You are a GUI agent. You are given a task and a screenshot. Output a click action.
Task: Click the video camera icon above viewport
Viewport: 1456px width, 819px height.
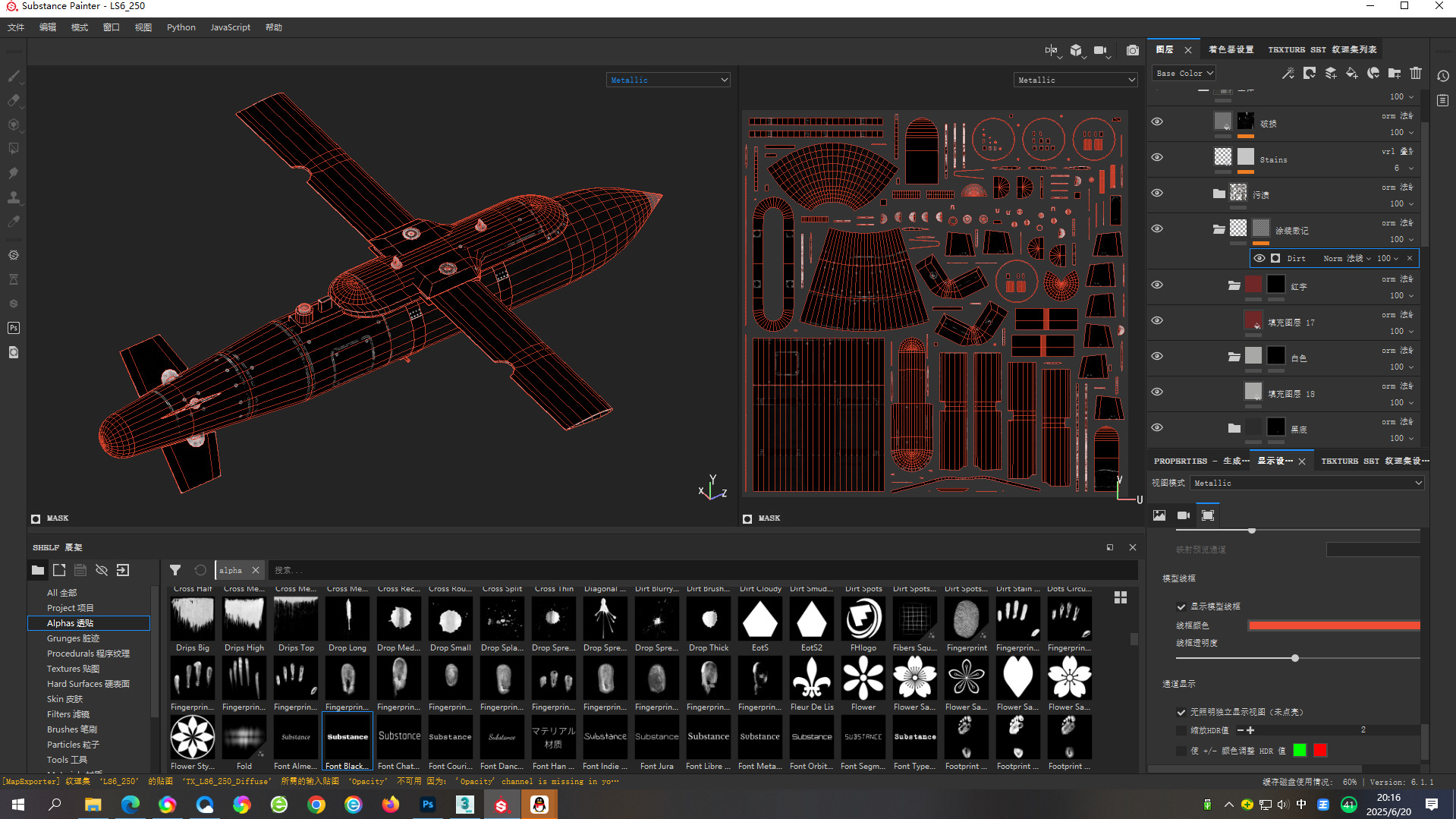click(x=1100, y=51)
